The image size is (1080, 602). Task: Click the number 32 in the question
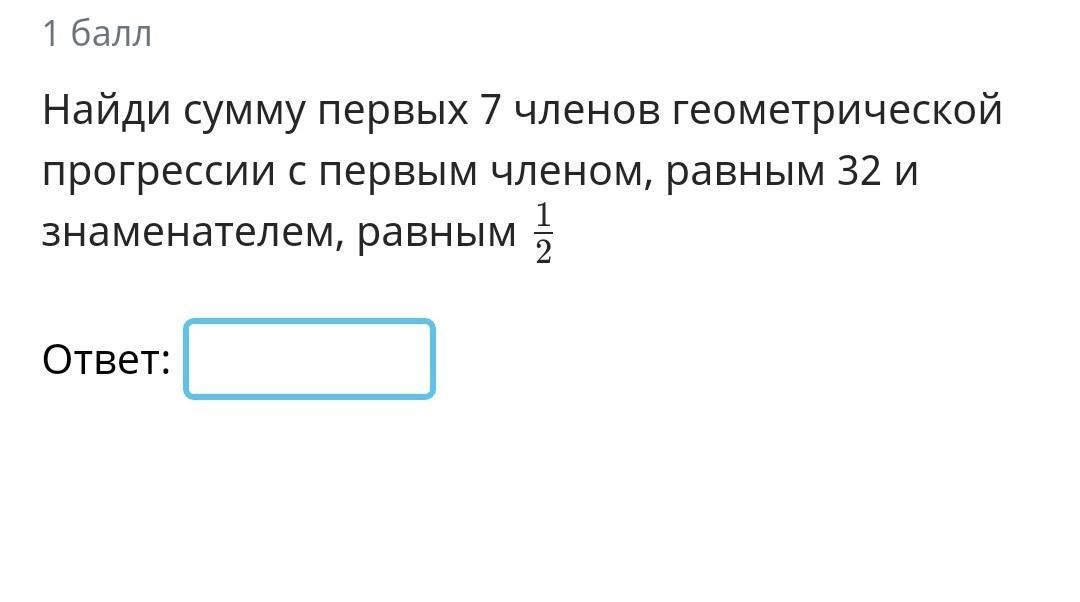pyautogui.click(x=859, y=171)
